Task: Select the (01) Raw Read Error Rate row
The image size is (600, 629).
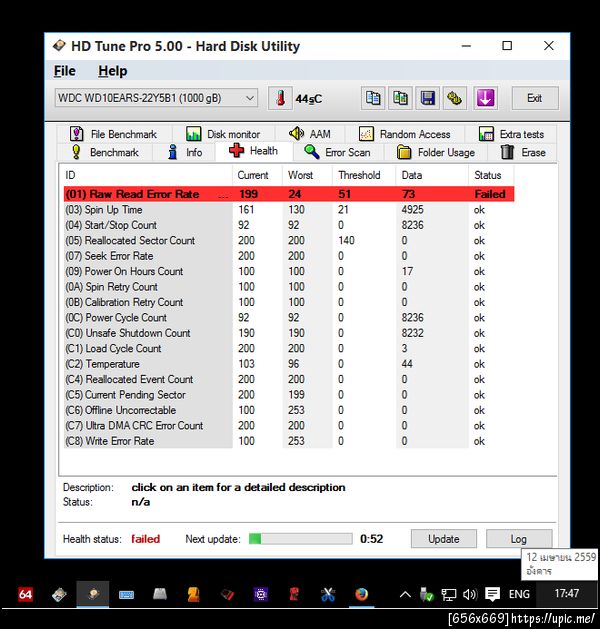Action: pos(289,194)
